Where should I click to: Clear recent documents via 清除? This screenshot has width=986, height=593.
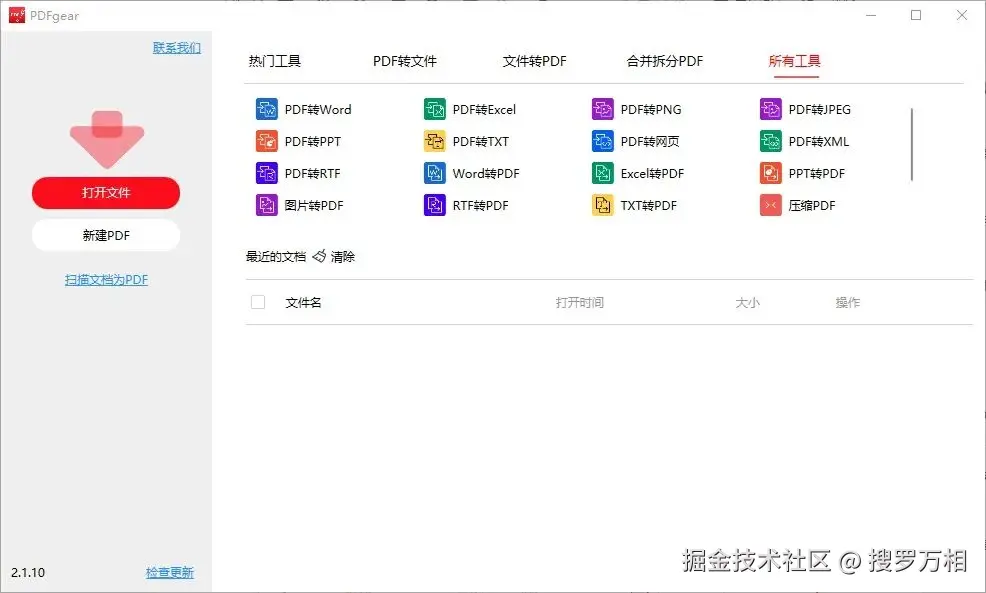pyautogui.click(x=342, y=256)
